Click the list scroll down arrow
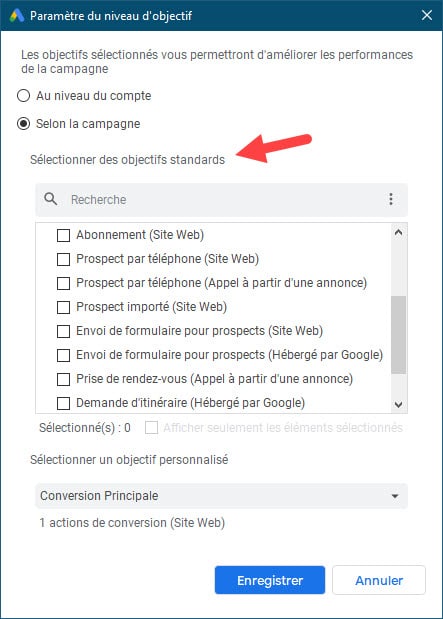 click(x=398, y=404)
